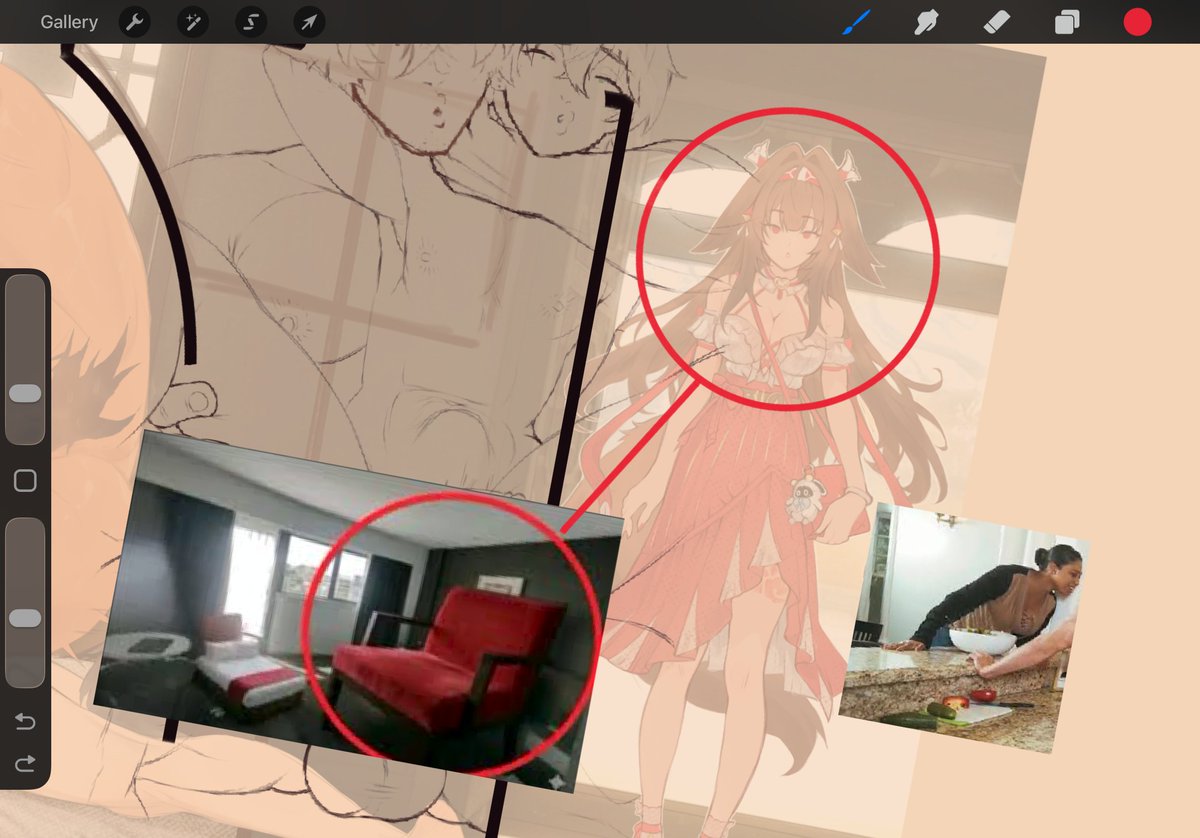Screen dimensions: 1200x838
Task: Click the brush size slider handle
Action: coord(25,393)
